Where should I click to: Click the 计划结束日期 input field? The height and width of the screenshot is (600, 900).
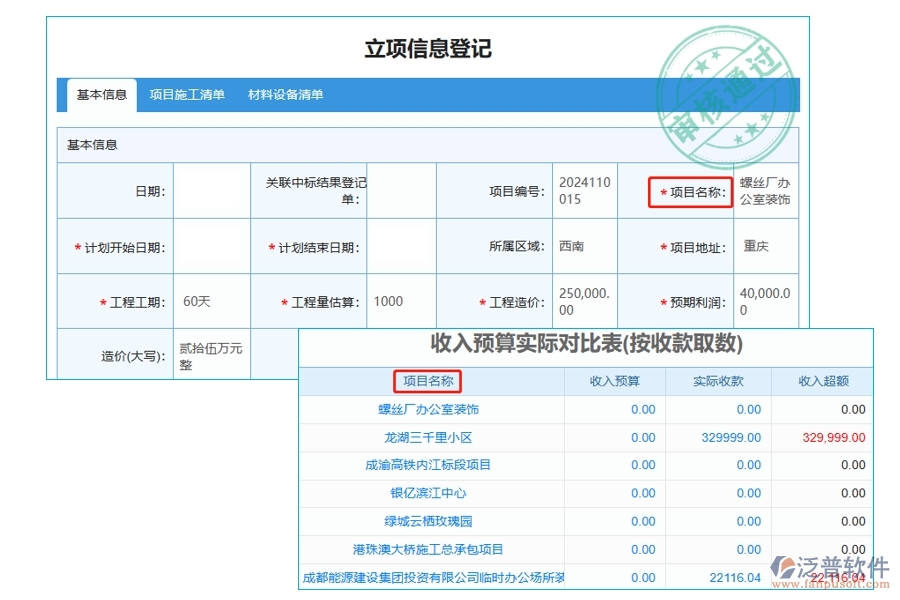tap(400, 246)
